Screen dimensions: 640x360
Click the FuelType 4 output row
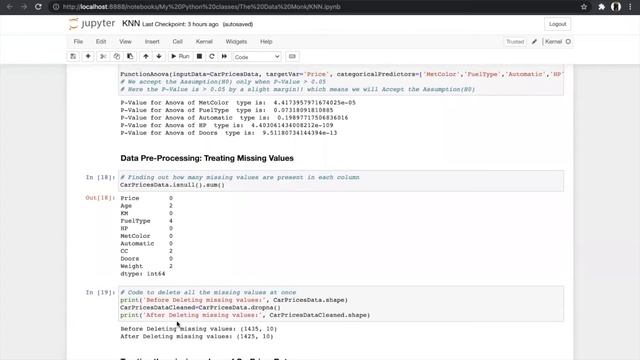coord(146,221)
